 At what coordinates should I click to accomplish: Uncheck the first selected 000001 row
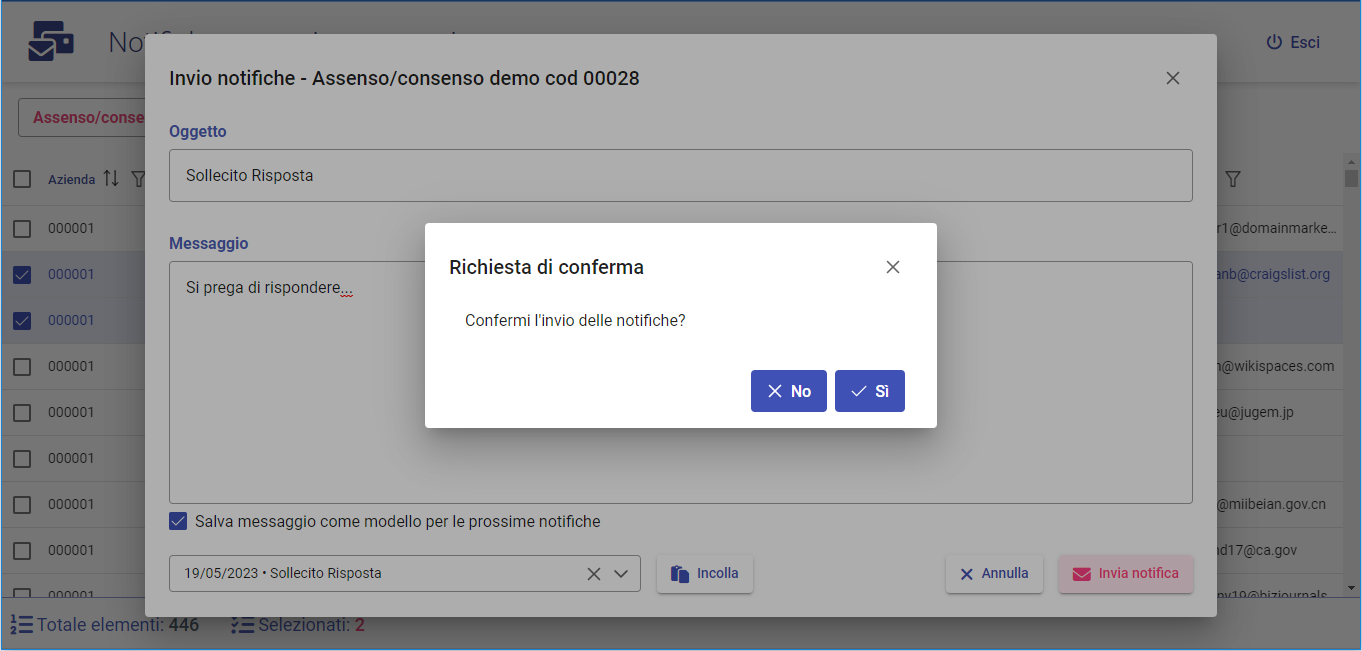[x=22, y=275]
